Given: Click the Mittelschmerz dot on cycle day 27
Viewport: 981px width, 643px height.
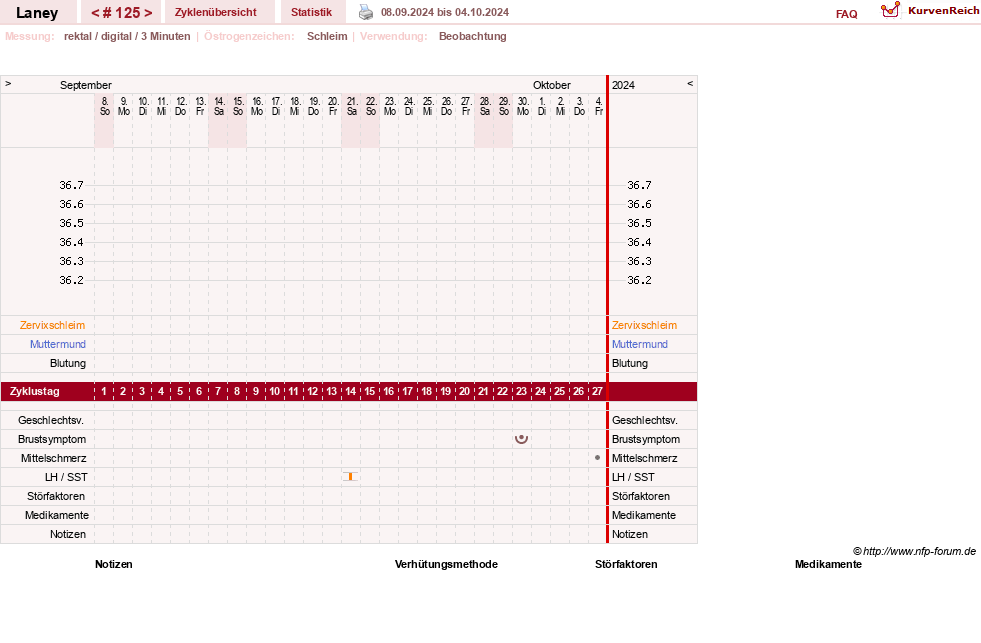Looking at the screenshot, I should pyautogui.click(x=597, y=458).
